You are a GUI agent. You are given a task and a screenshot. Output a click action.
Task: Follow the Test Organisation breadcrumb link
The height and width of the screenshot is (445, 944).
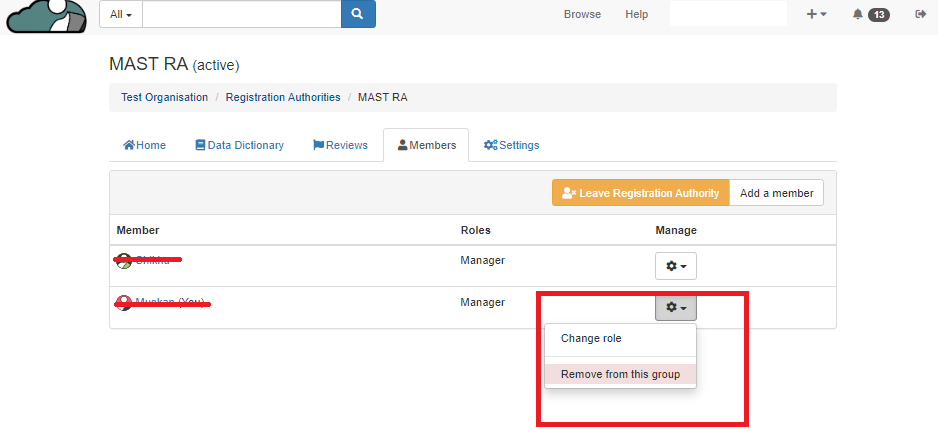pyautogui.click(x=164, y=97)
